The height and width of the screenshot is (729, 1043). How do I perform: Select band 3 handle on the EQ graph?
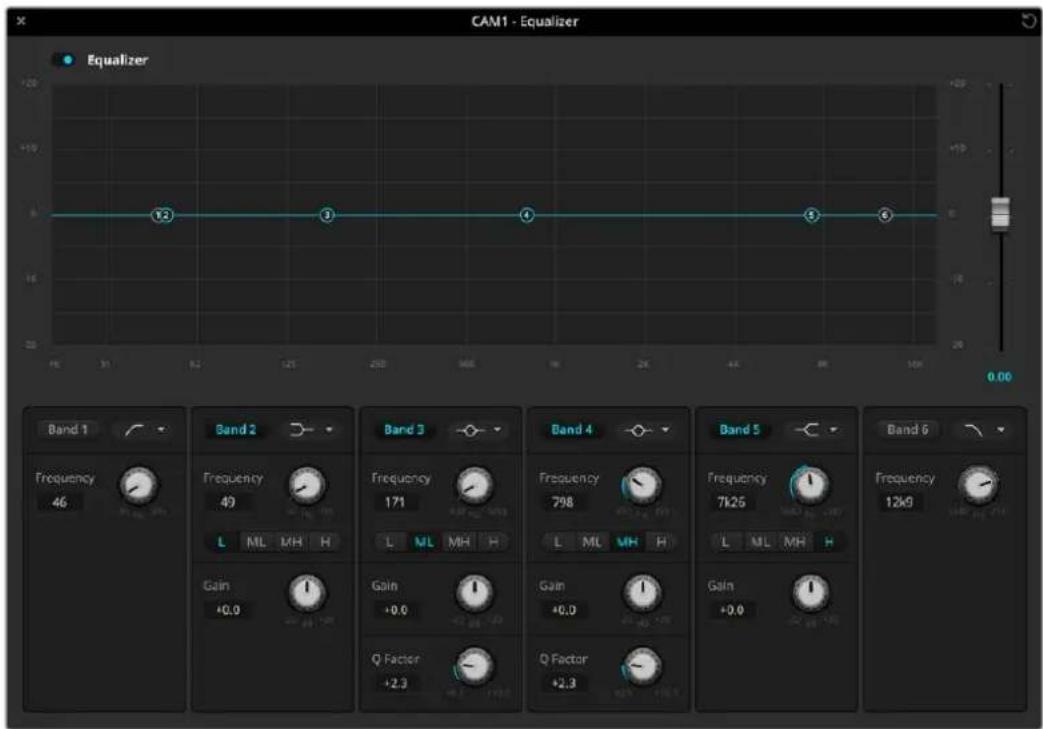pos(327,215)
